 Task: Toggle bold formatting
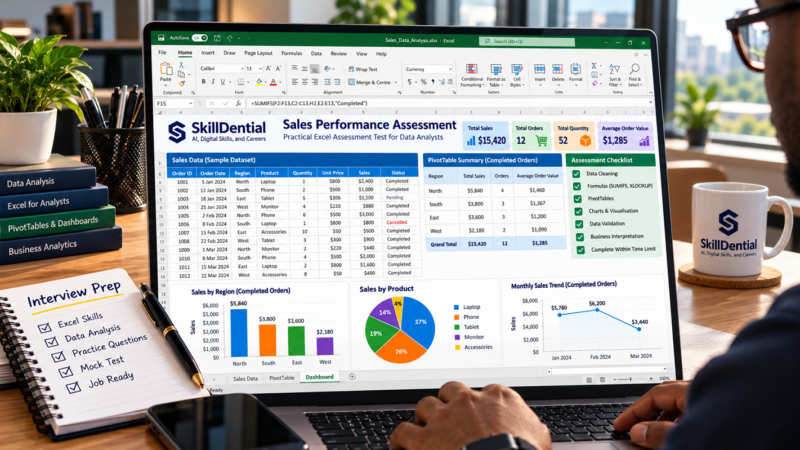[x=204, y=82]
